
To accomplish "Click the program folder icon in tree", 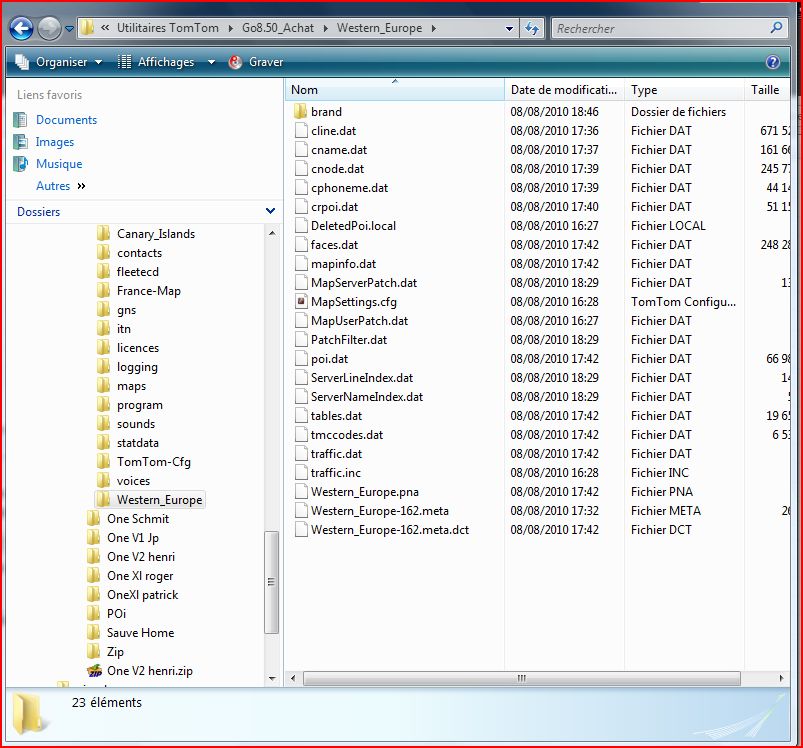I will (103, 404).
